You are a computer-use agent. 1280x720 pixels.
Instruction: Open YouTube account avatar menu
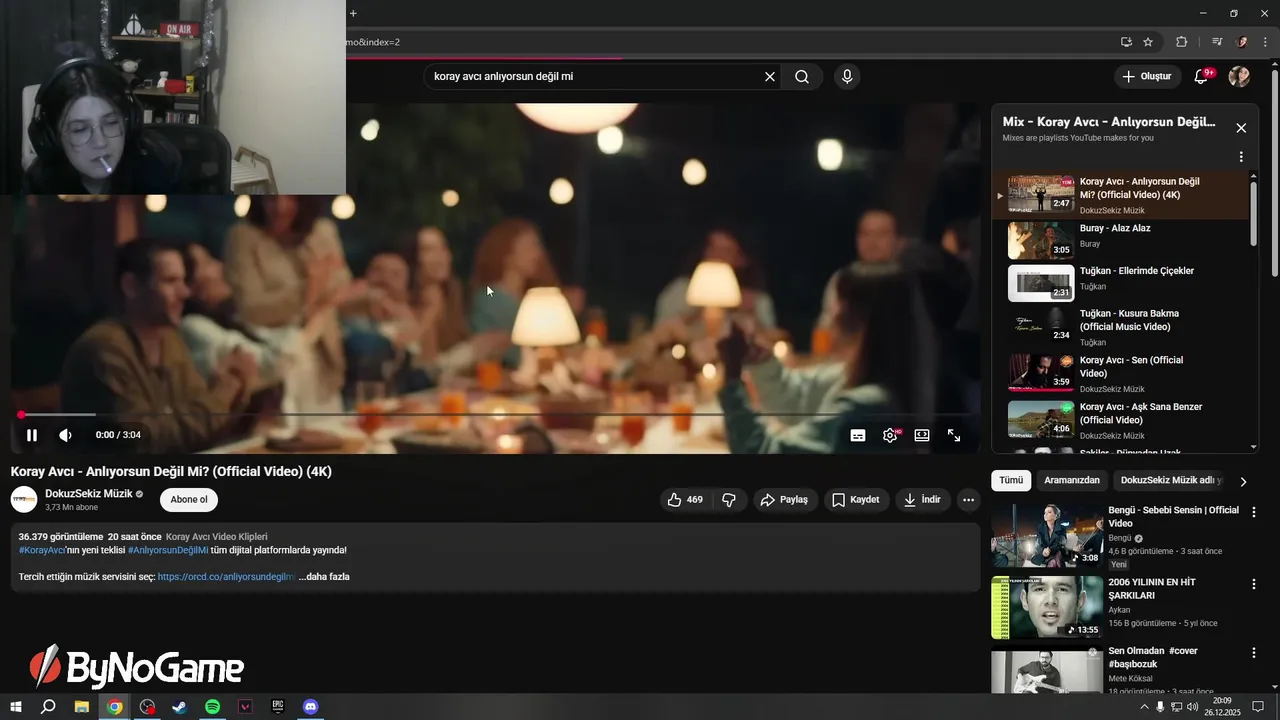pos(1239,77)
